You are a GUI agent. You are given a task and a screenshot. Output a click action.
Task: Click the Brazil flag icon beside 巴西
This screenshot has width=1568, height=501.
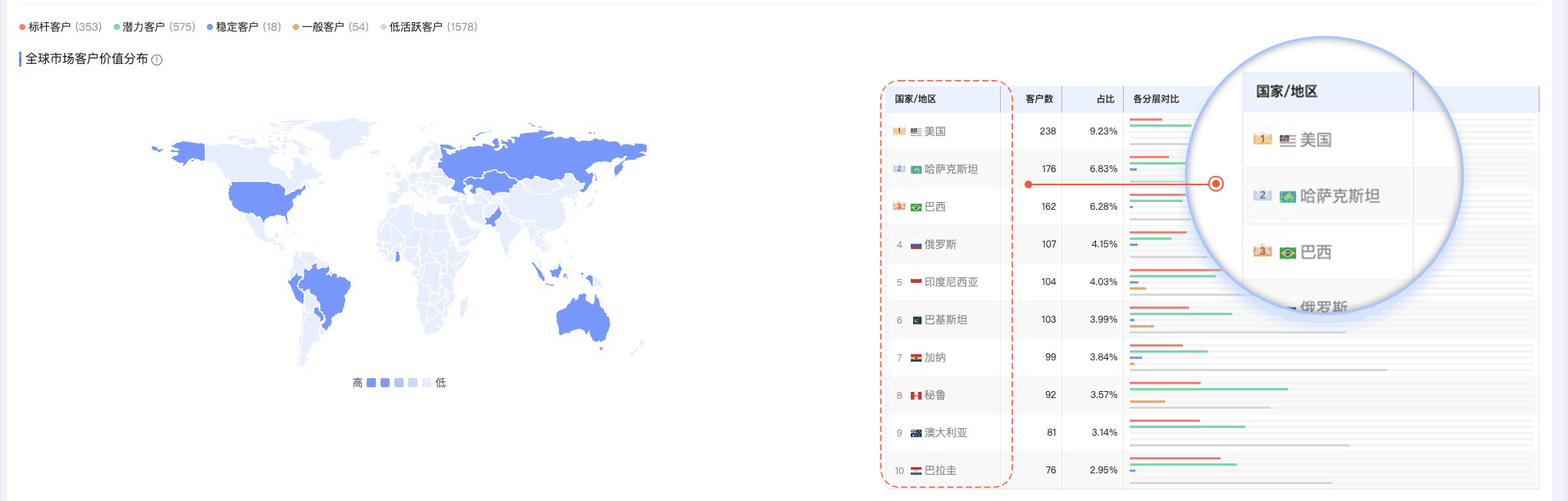tap(915, 206)
